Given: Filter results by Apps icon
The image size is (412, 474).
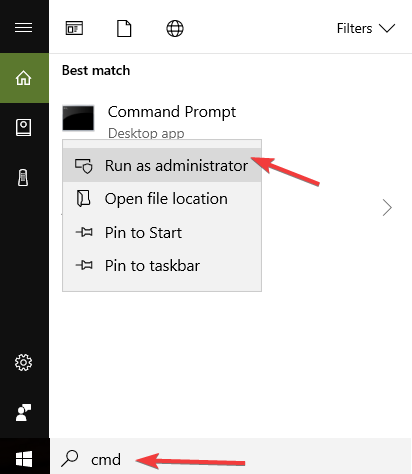Looking at the screenshot, I should click(74, 28).
